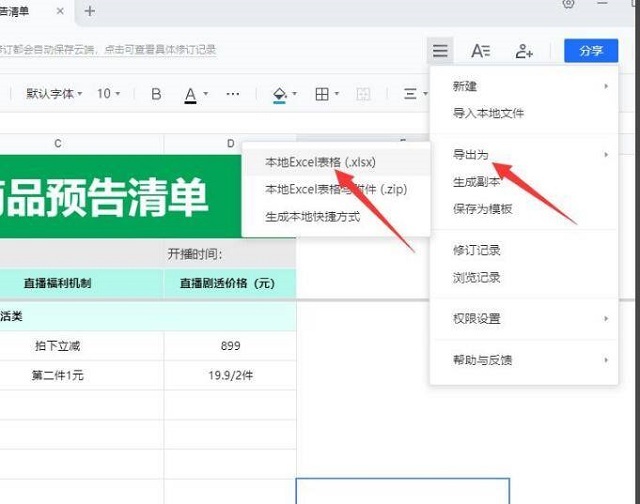The image size is (640, 504).
Task: Export as Excel with attachments (.zip)
Action: coord(337,189)
